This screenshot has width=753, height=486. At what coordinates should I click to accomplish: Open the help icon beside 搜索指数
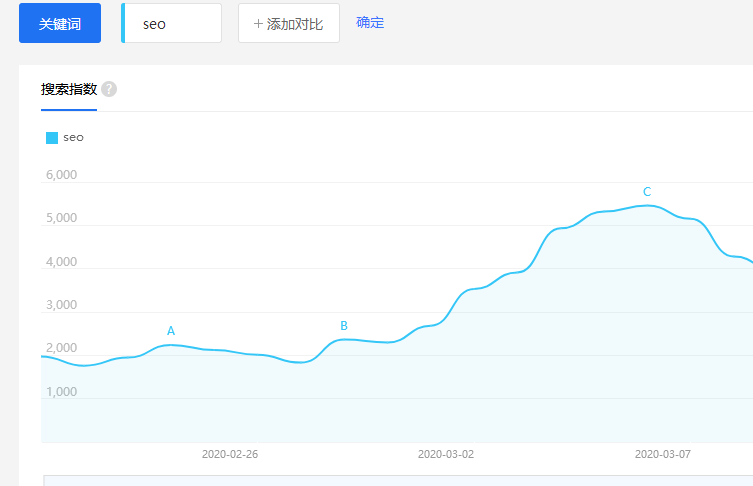click(109, 89)
